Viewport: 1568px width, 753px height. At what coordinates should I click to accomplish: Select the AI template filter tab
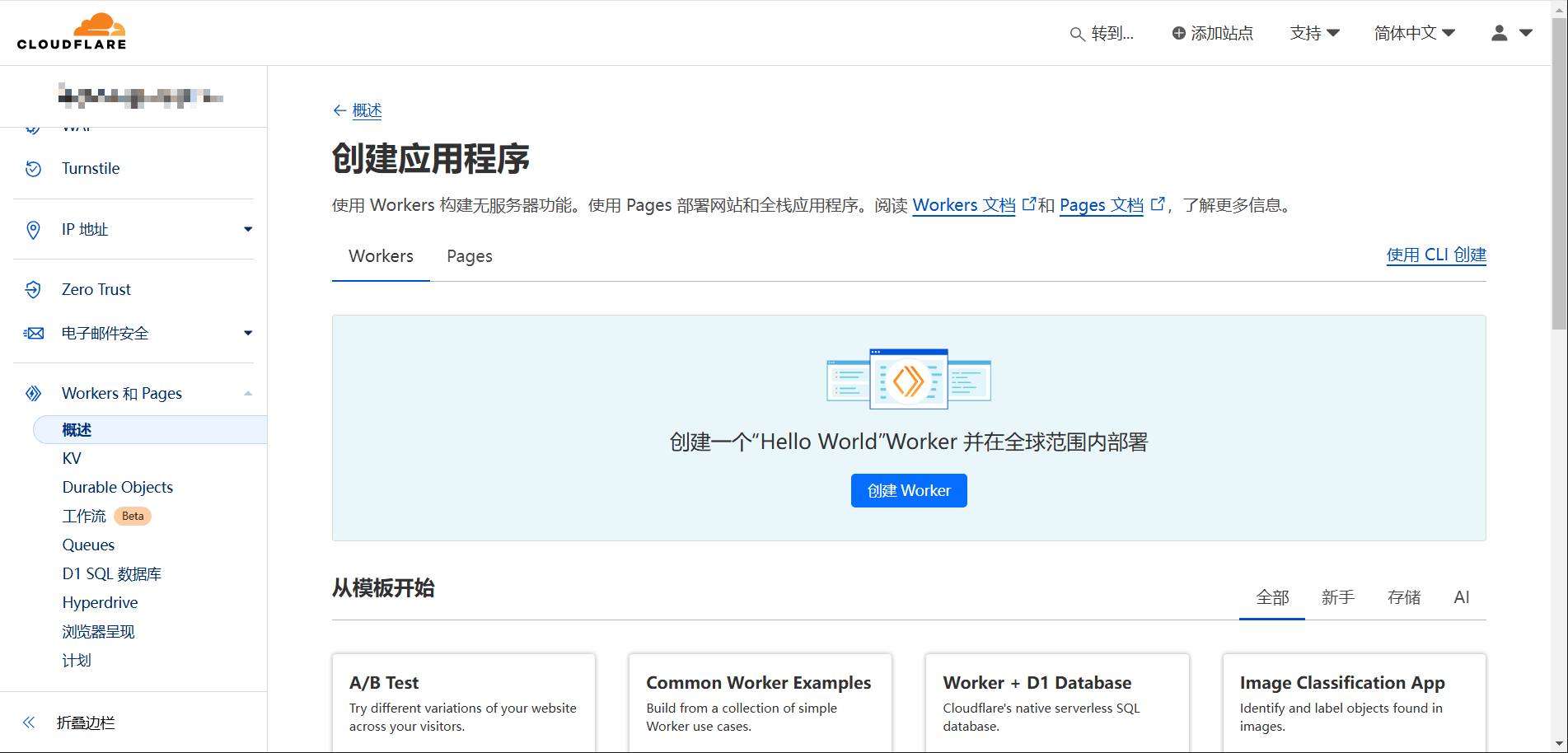[1462, 597]
